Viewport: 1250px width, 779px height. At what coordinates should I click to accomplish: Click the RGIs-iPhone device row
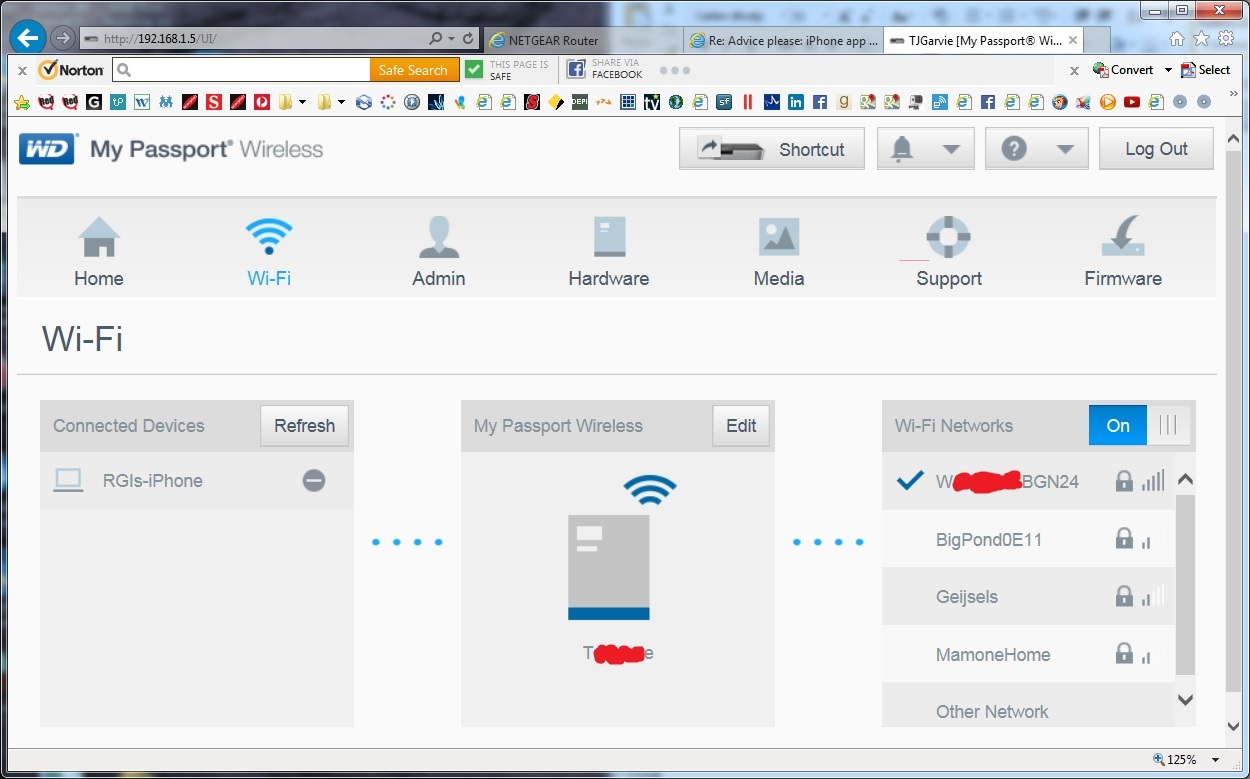[197, 481]
